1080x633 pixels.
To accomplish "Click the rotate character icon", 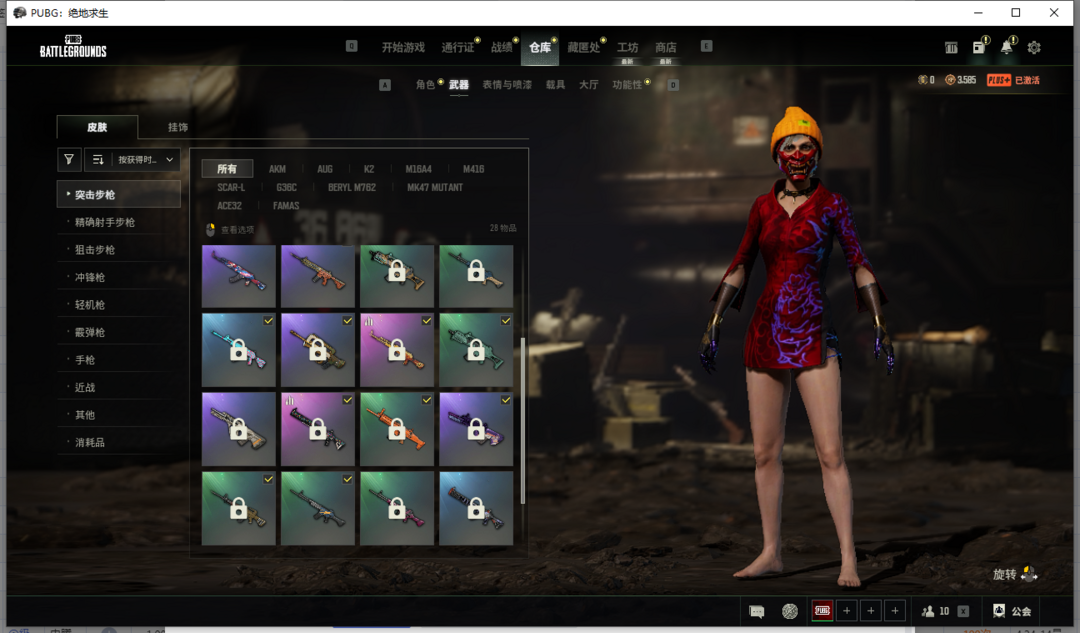I will point(1029,574).
